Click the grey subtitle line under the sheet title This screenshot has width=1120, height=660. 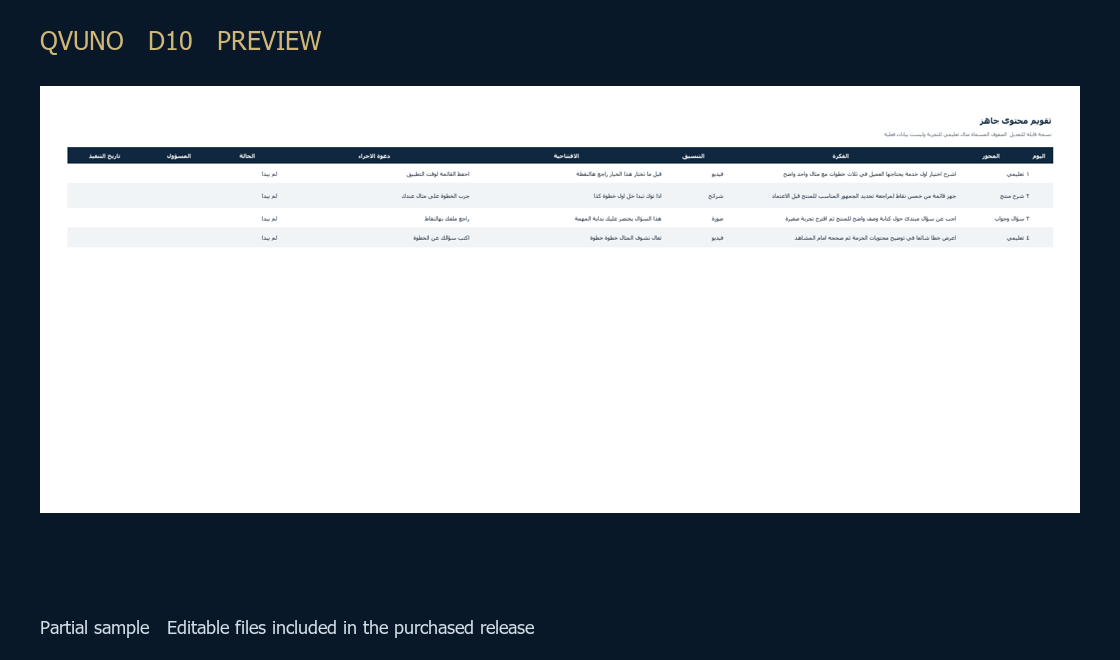pos(967,134)
